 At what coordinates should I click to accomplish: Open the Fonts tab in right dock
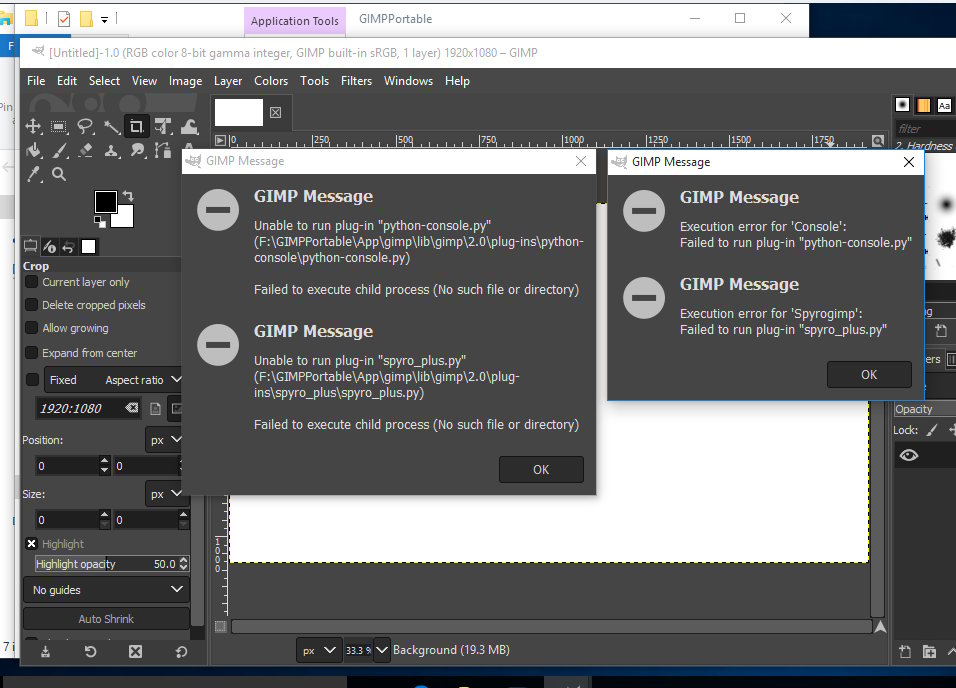point(944,105)
